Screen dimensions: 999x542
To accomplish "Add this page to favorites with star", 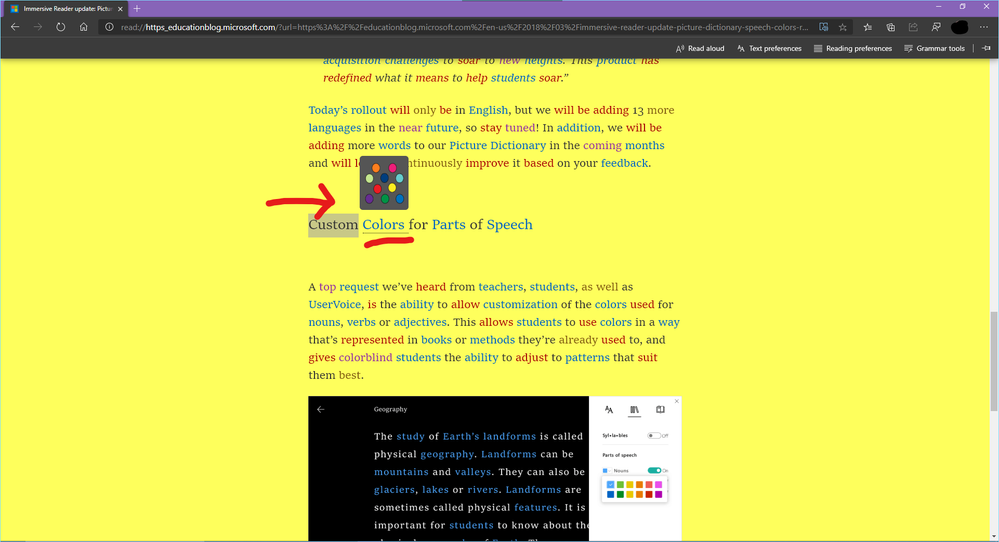I will pos(843,27).
